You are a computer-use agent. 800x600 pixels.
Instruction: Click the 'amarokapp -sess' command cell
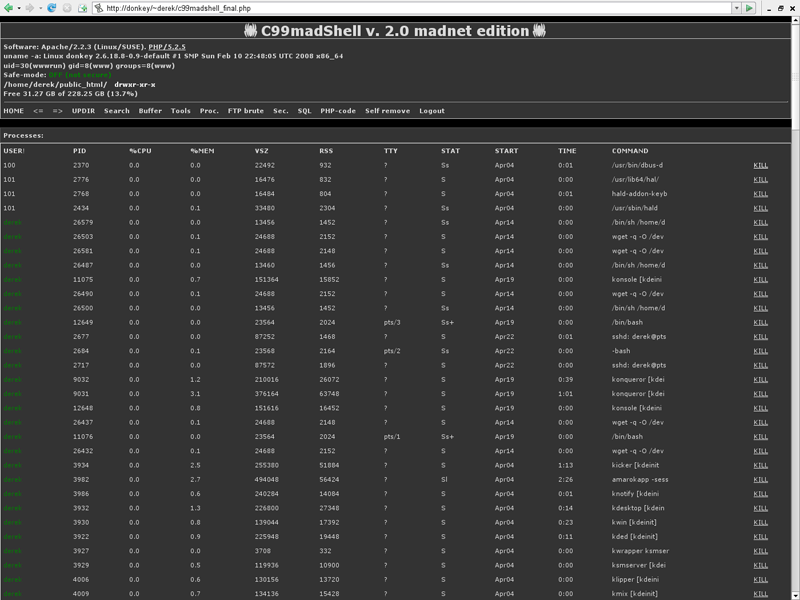[x=640, y=480]
